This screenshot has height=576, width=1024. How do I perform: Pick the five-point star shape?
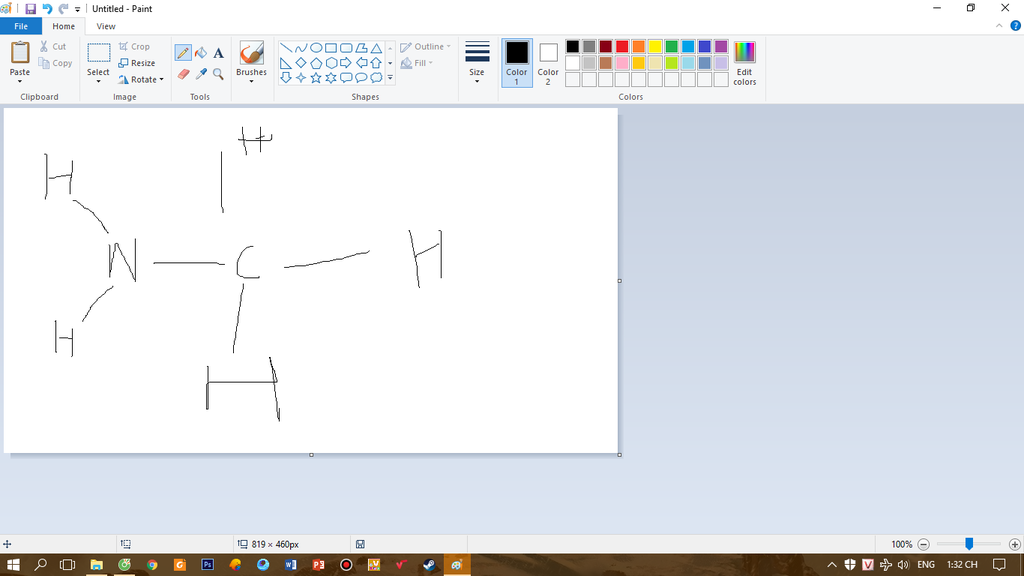pyautogui.click(x=316, y=78)
